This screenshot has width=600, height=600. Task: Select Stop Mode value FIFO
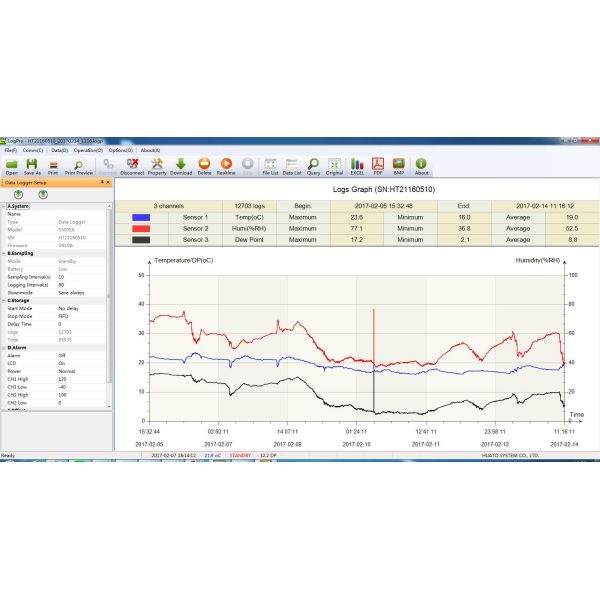click(x=63, y=316)
